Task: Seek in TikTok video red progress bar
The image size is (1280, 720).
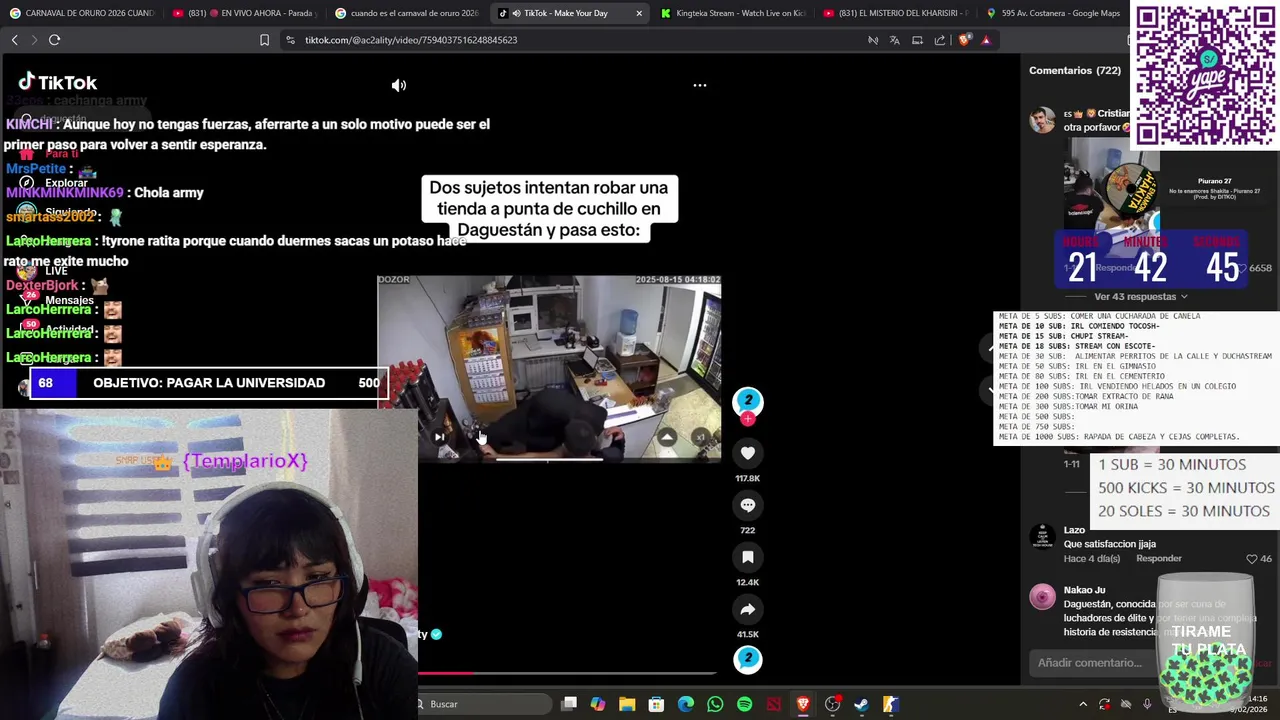Action: pyautogui.click(x=568, y=673)
